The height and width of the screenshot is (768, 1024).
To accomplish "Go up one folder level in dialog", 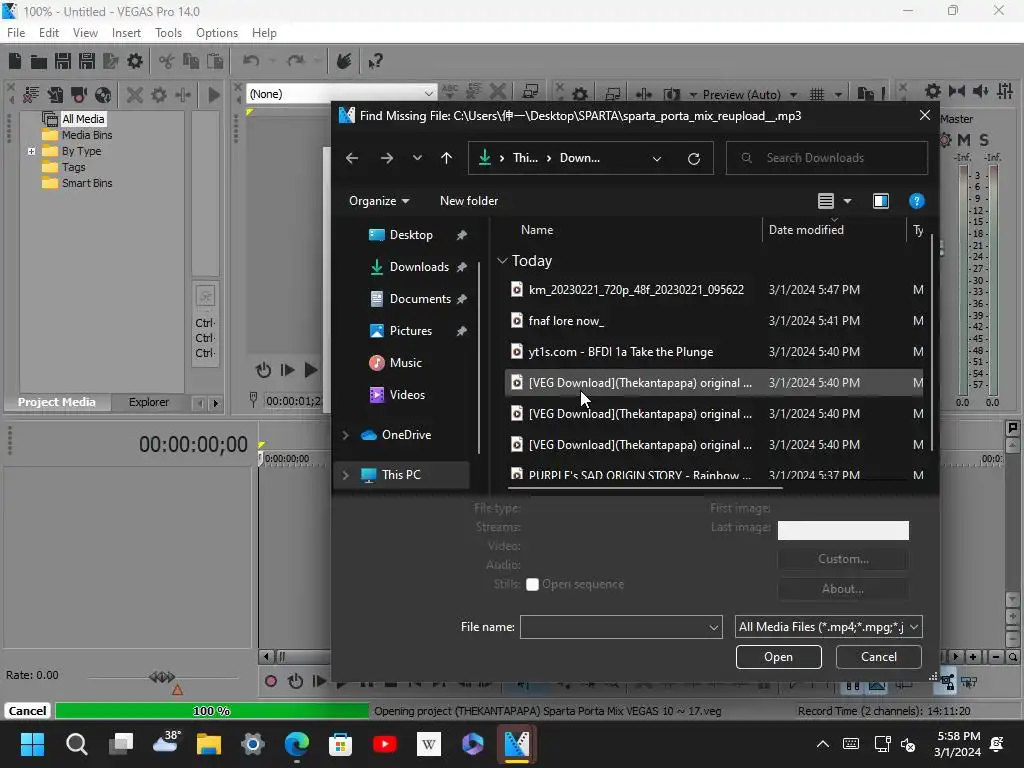I will tap(447, 158).
